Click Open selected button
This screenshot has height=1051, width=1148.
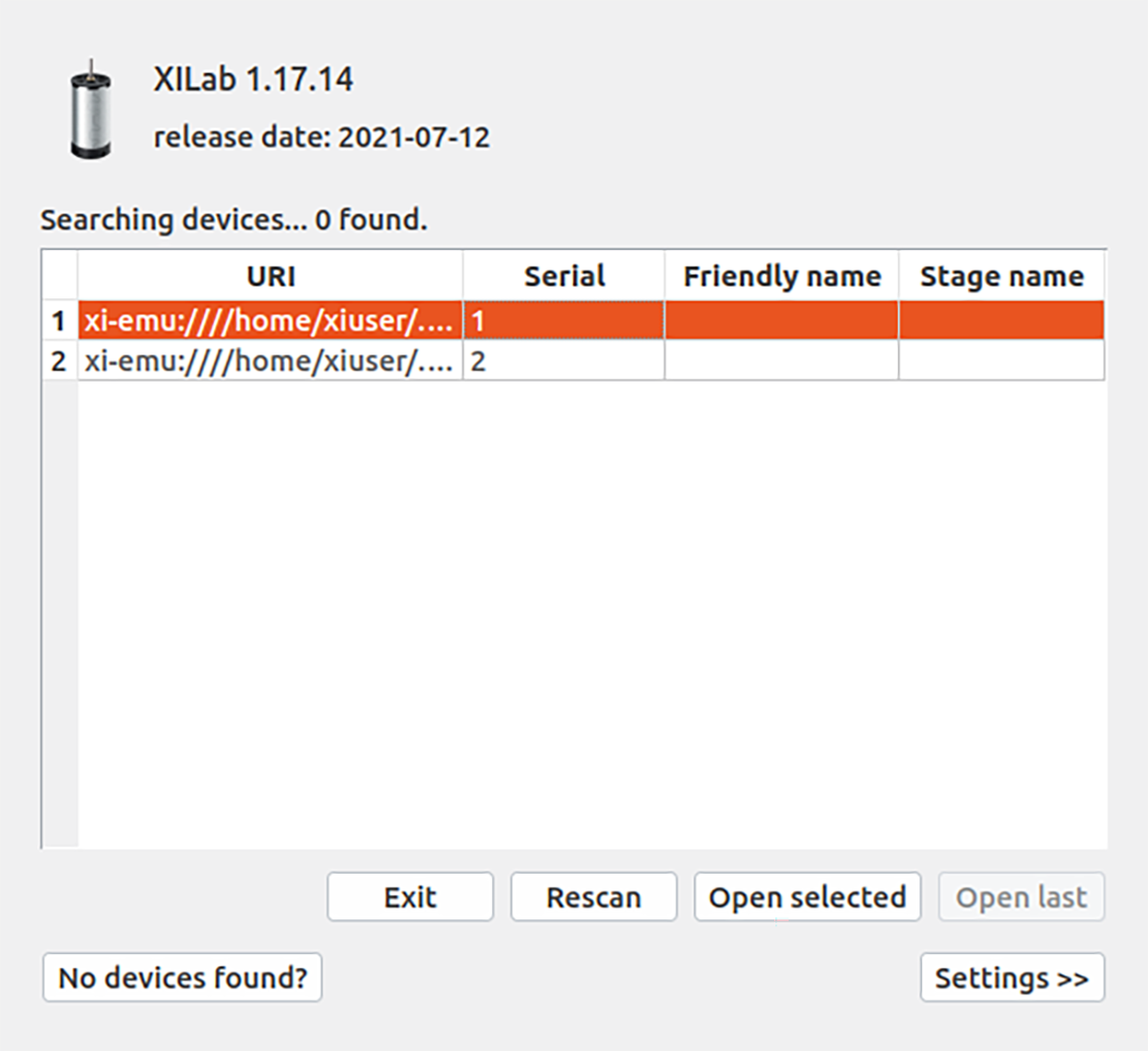point(807,897)
